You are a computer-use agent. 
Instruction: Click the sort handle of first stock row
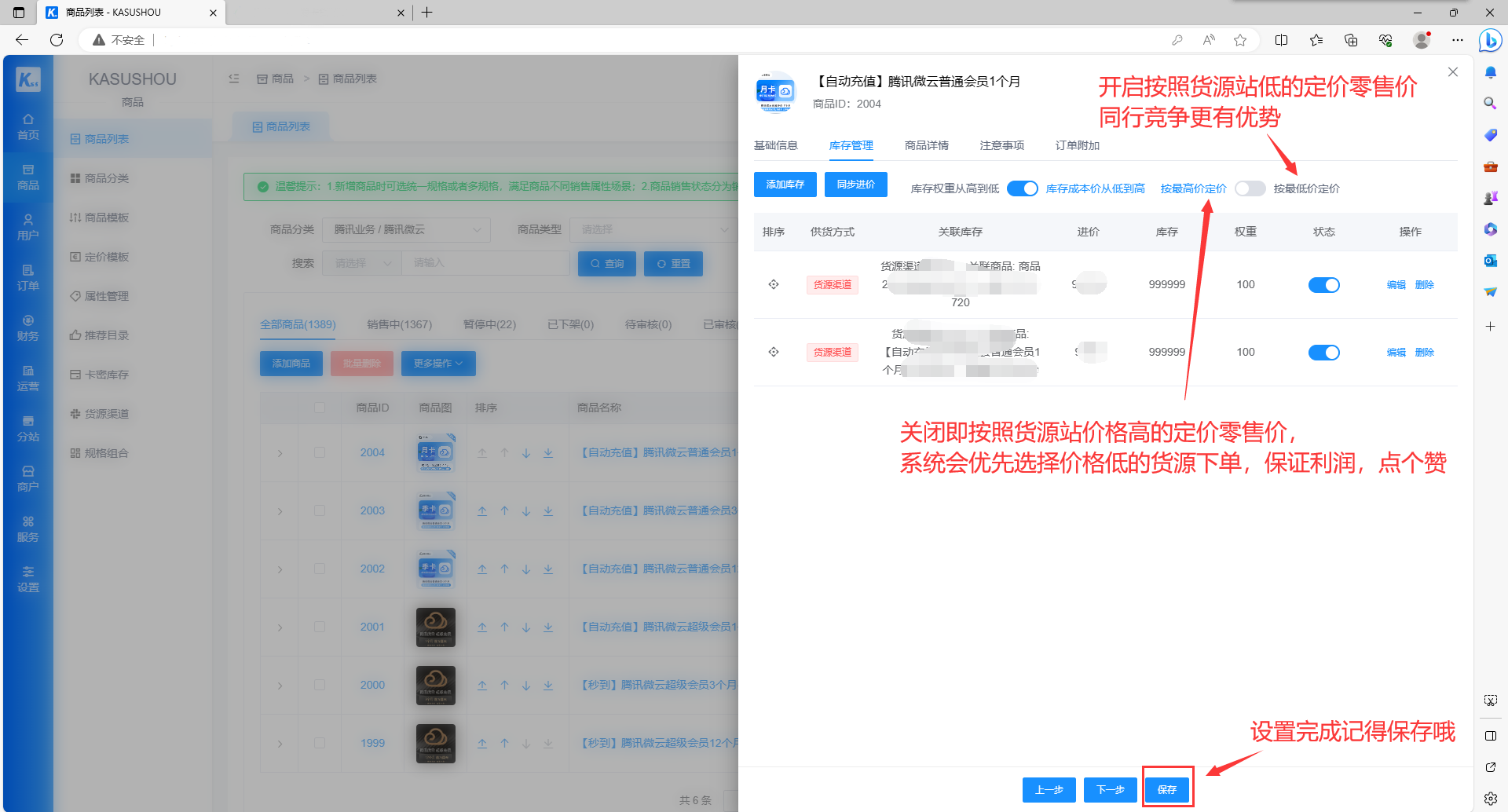[x=774, y=284]
